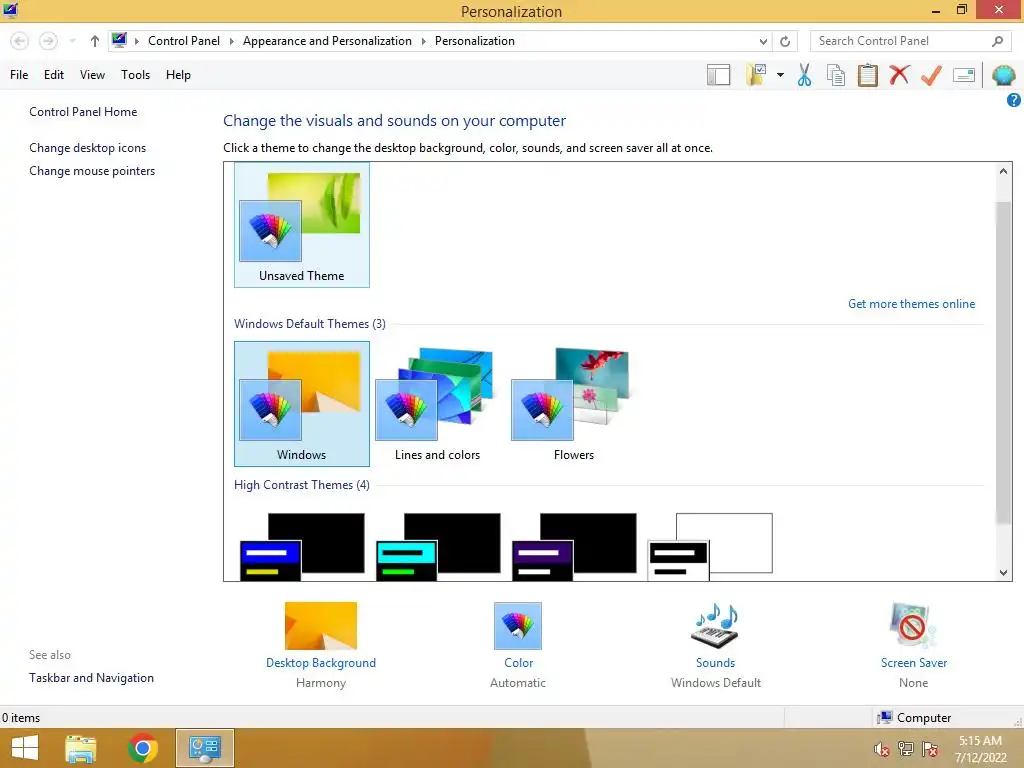Click the control panel icon in address bar
The width and height of the screenshot is (1024, 768).
(x=119, y=40)
